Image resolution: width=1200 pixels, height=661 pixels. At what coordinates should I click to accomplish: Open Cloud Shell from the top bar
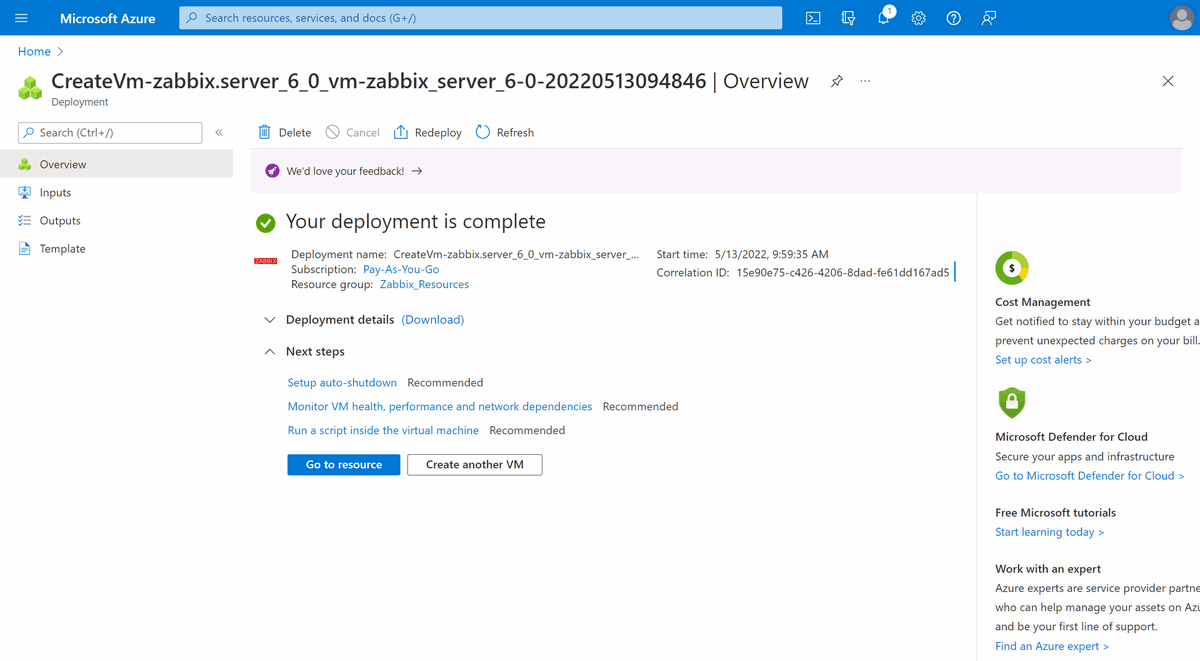(x=813, y=18)
